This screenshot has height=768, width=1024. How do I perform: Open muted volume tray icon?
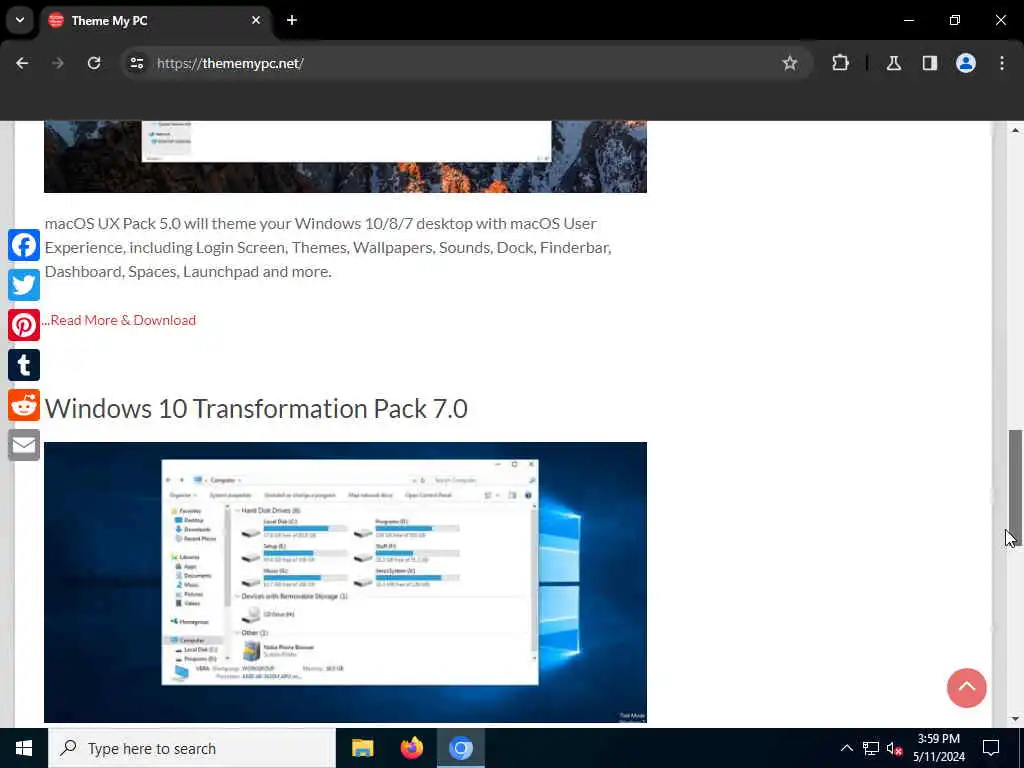tap(894, 748)
